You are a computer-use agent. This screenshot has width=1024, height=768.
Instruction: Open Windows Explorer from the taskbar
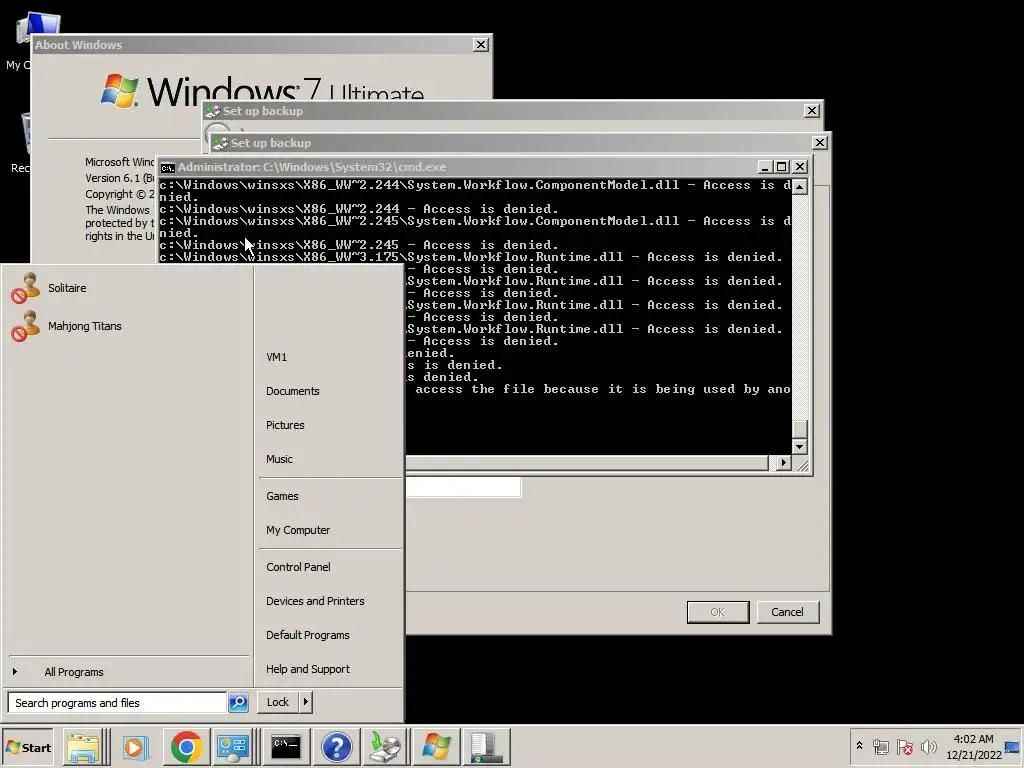point(83,747)
